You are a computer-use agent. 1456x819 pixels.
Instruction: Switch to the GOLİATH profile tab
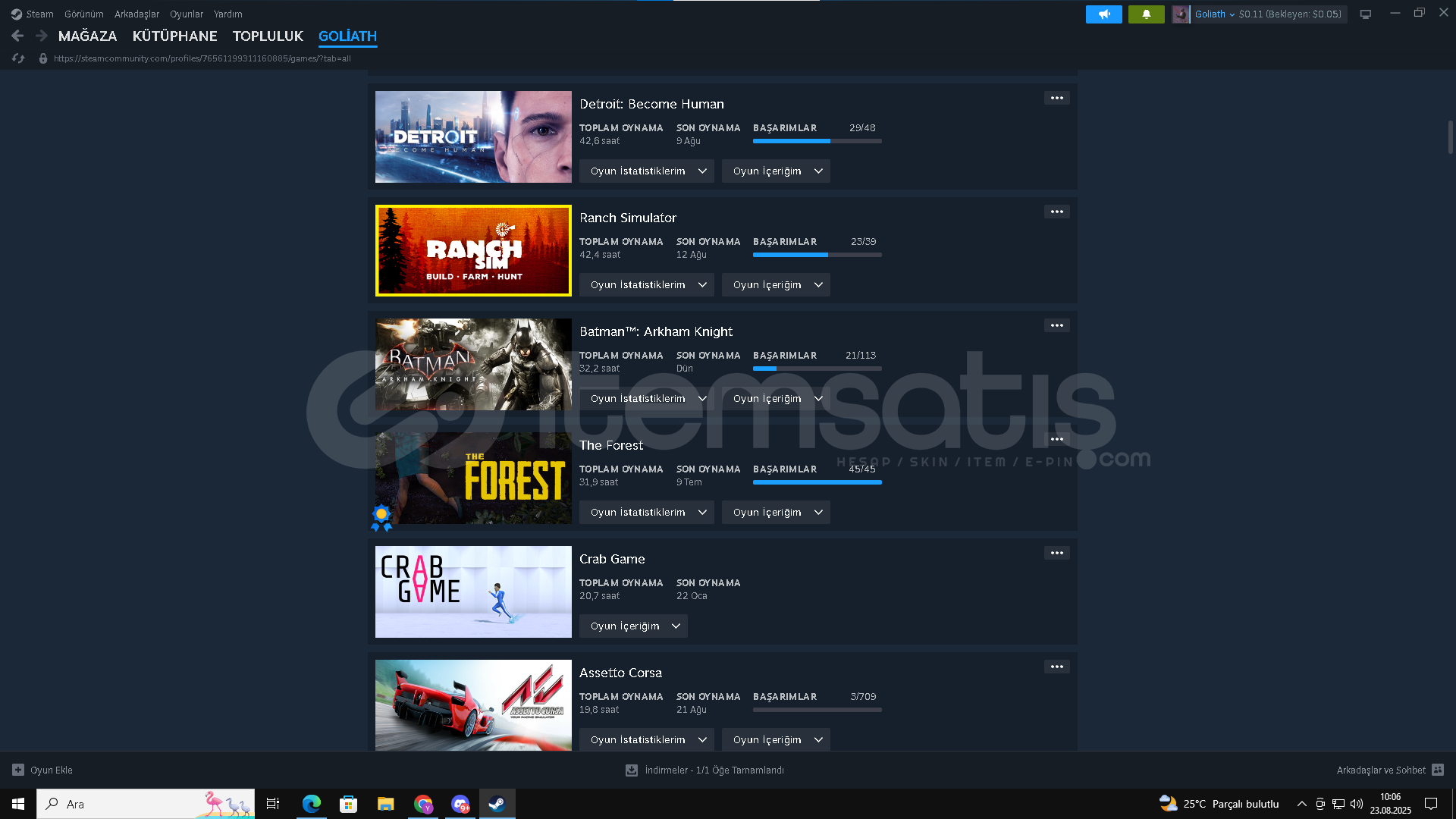347,36
